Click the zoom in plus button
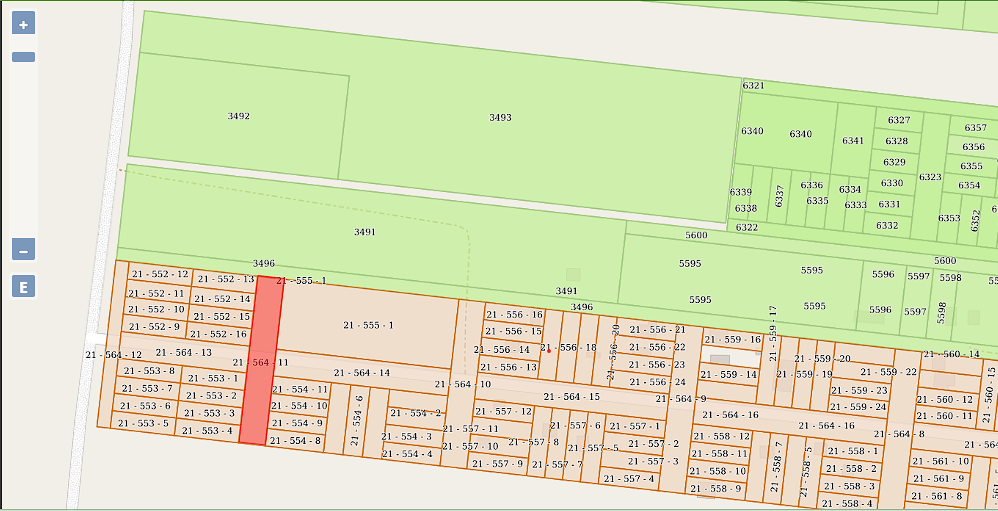Screen dimensions: 998x511 (x=23, y=24)
